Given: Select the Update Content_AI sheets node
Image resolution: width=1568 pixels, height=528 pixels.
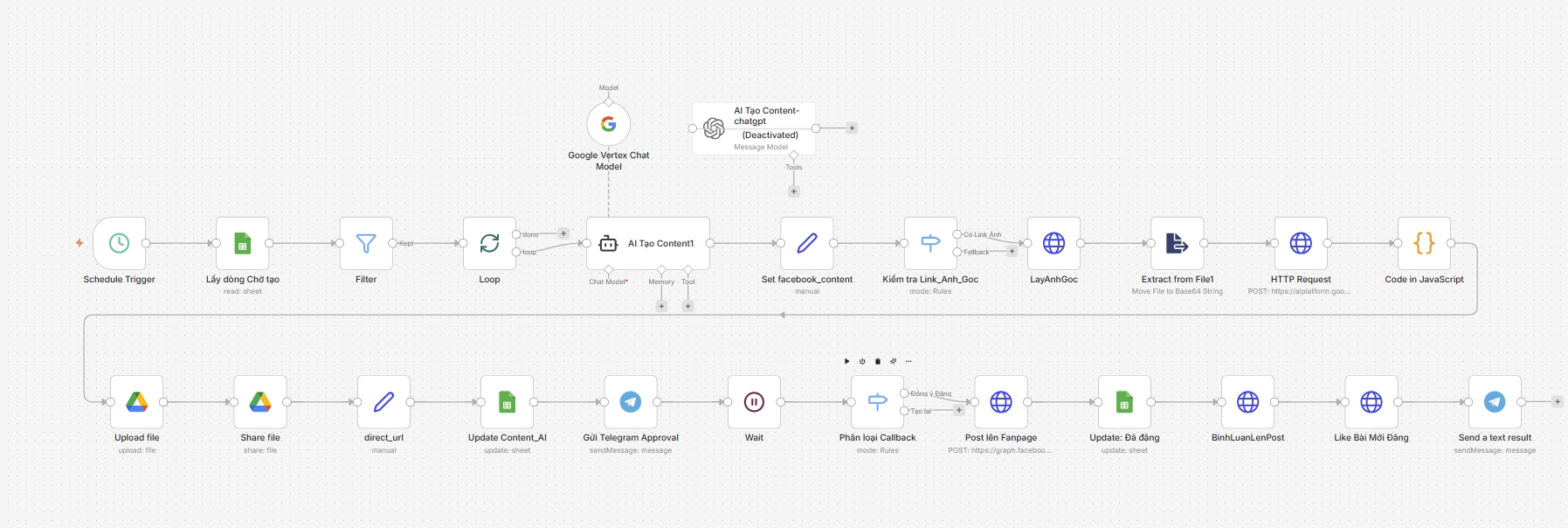Looking at the screenshot, I should click(x=507, y=402).
